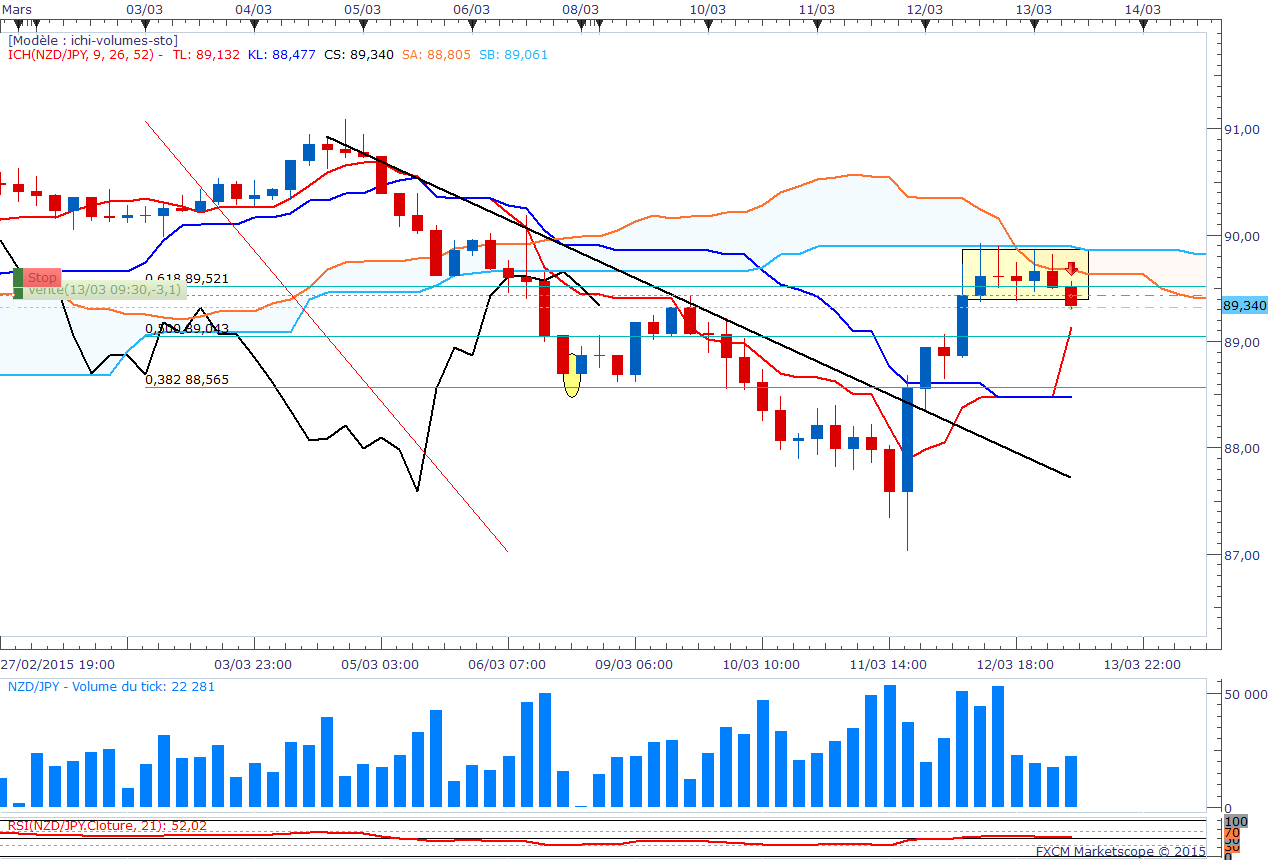Click the 0,618 89,521 Fibonacci level label
This screenshot has width=1279, height=860.
(186, 279)
